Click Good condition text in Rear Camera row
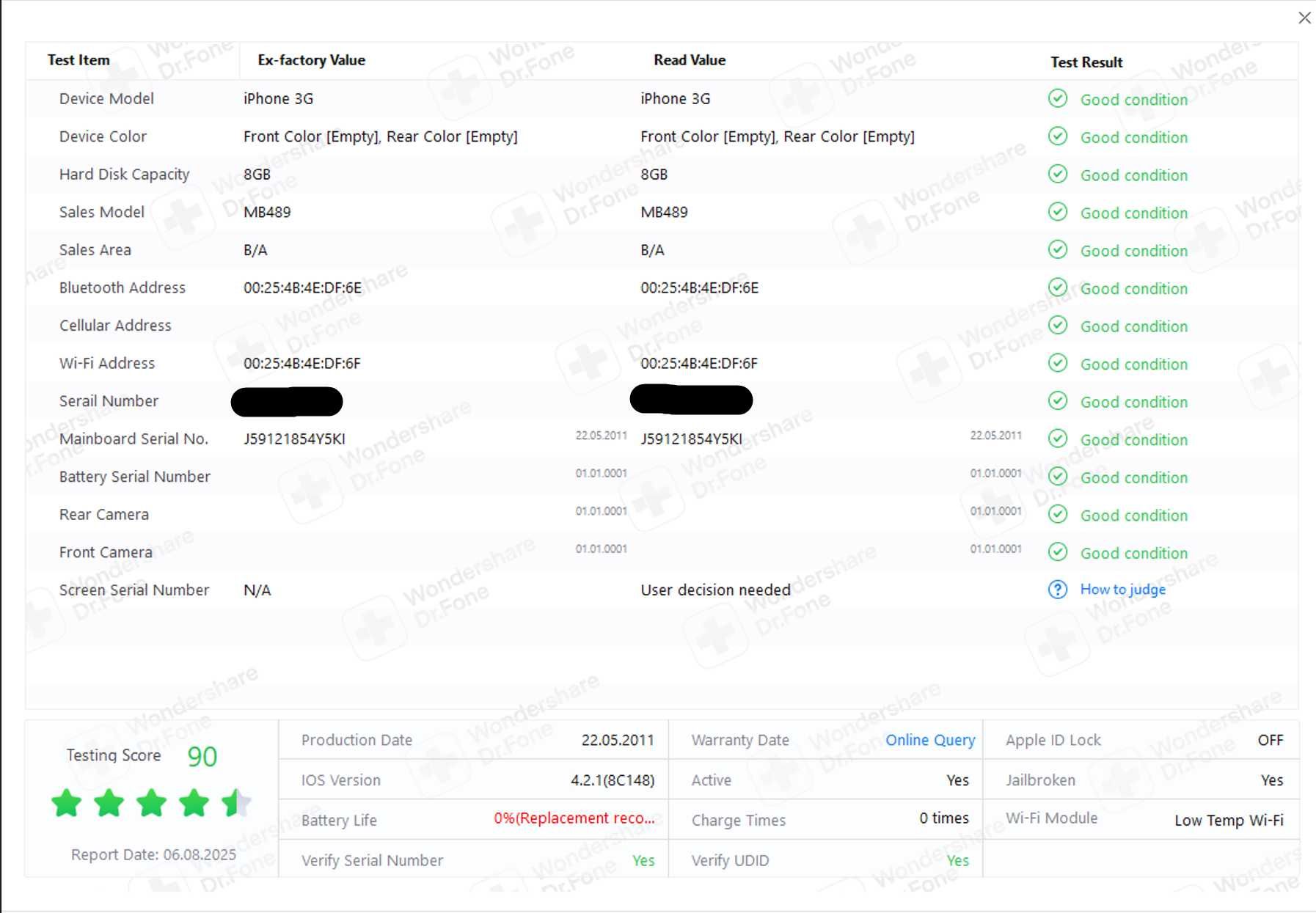The height and width of the screenshot is (913, 1316). [x=1133, y=516]
